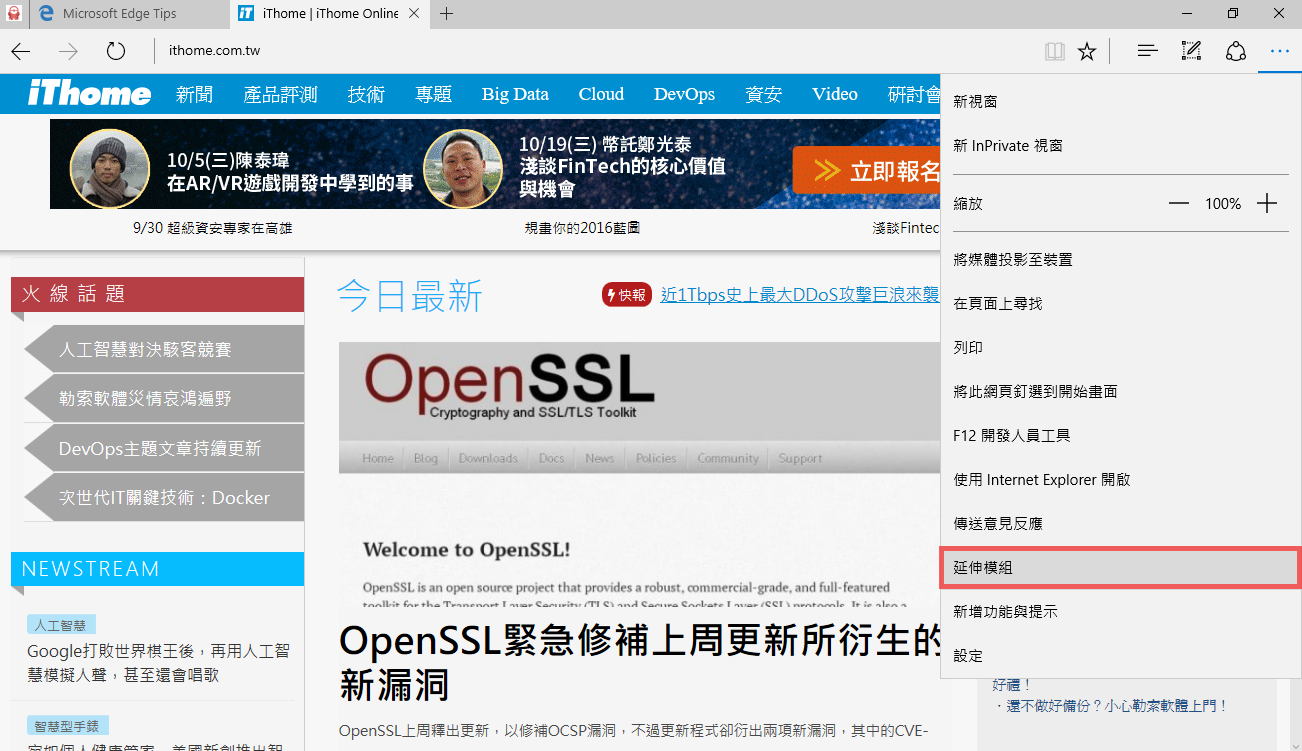The height and width of the screenshot is (751, 1302).
Task: Decrease zoom with minus button
Action: point(1179,203)
